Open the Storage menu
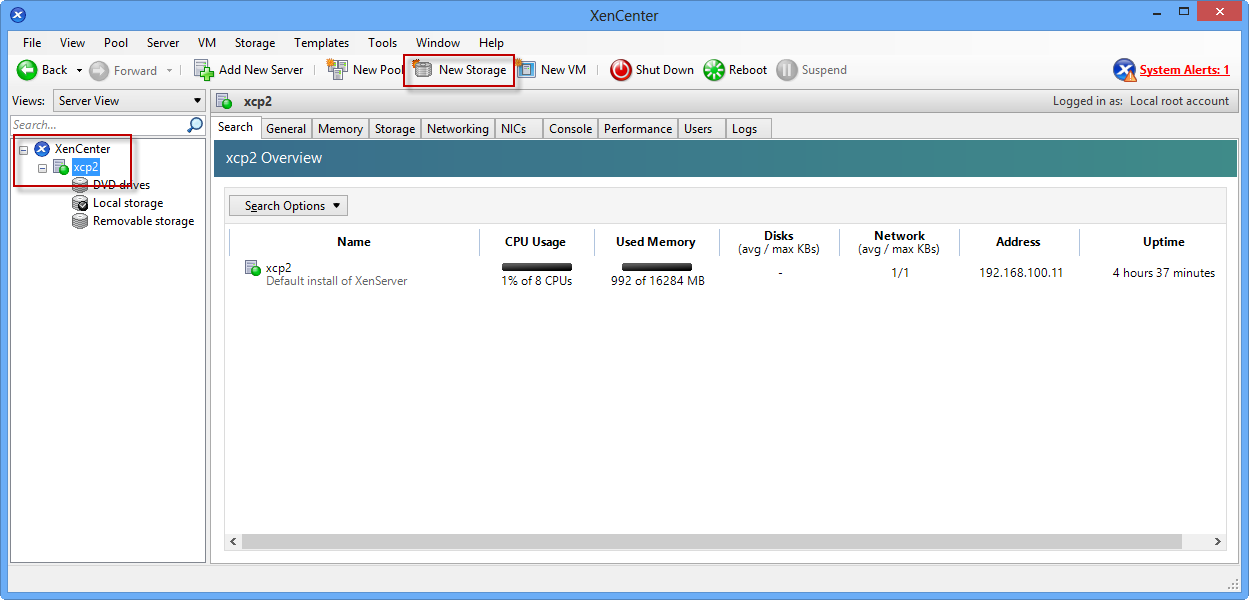 (x=255, y=43)
